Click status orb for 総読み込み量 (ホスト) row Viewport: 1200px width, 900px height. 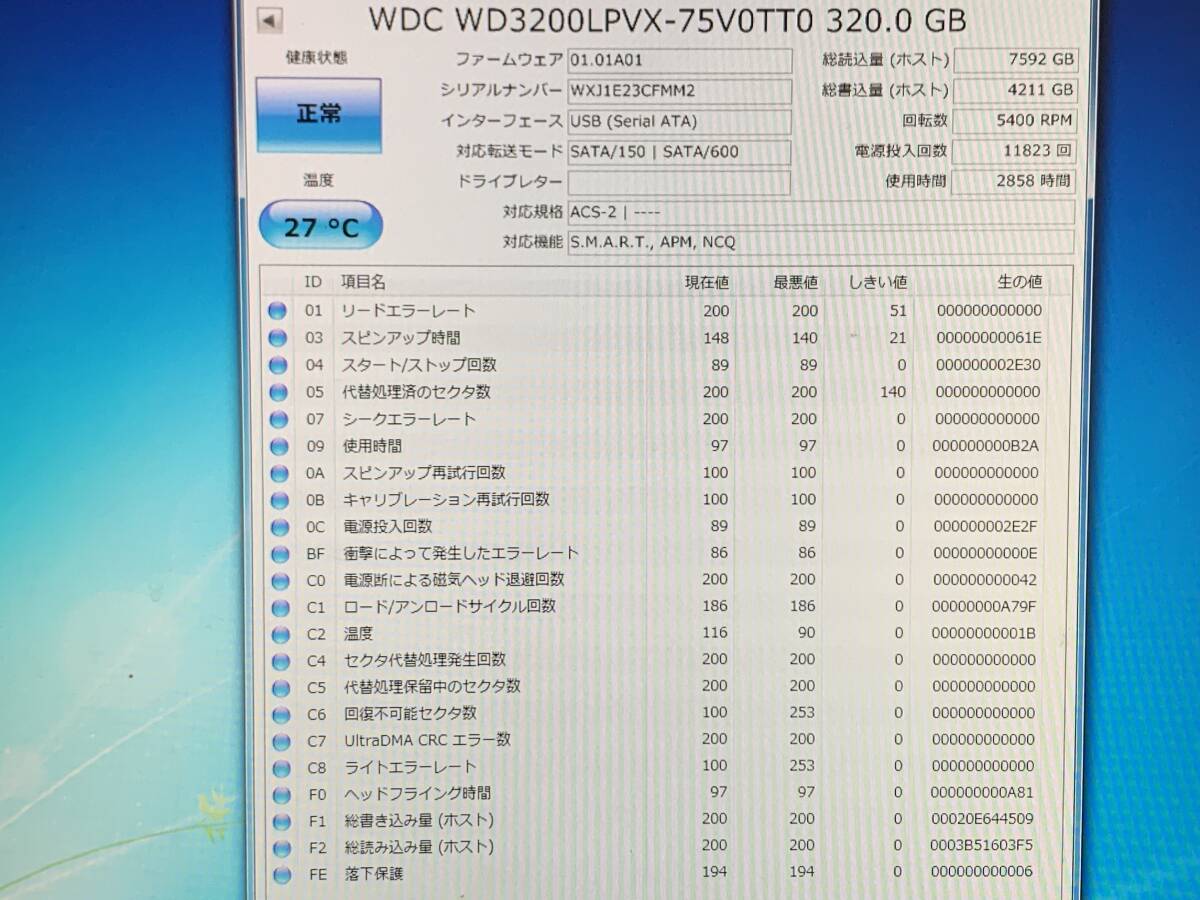(281, 848)
